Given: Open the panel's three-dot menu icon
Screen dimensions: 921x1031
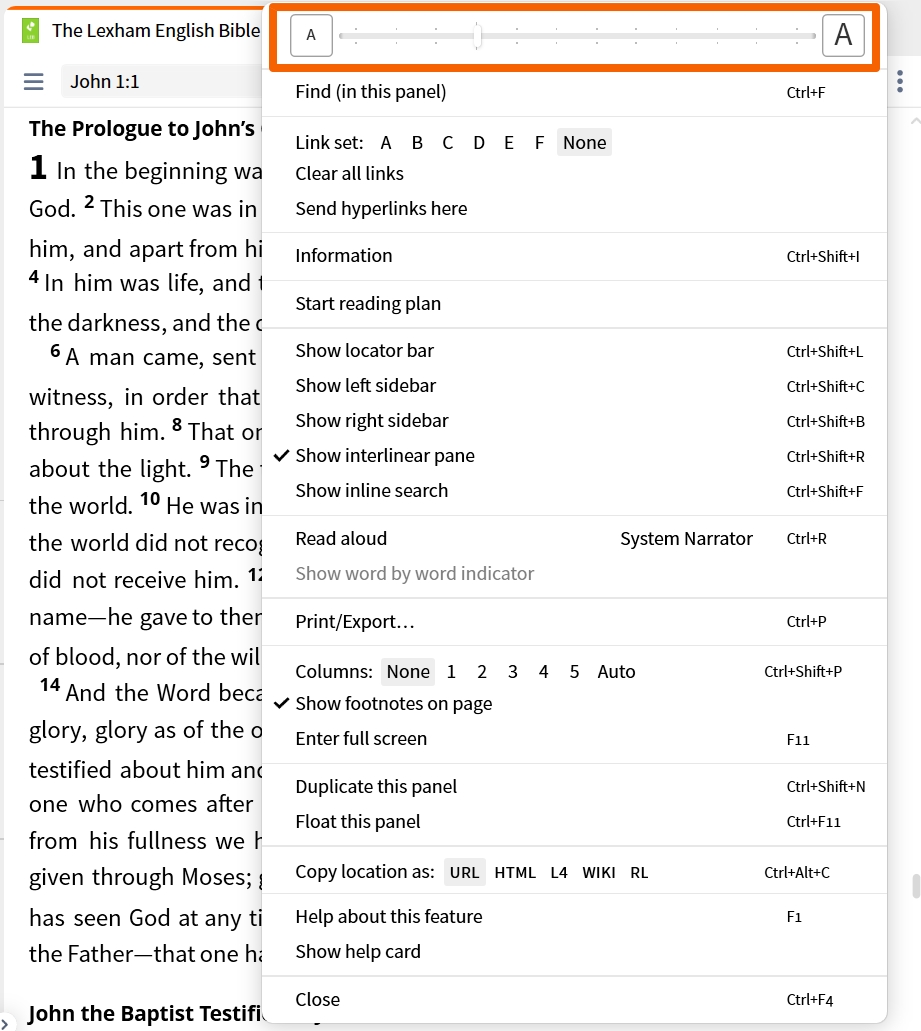Looking at the screenshot, I should (900, 82).
